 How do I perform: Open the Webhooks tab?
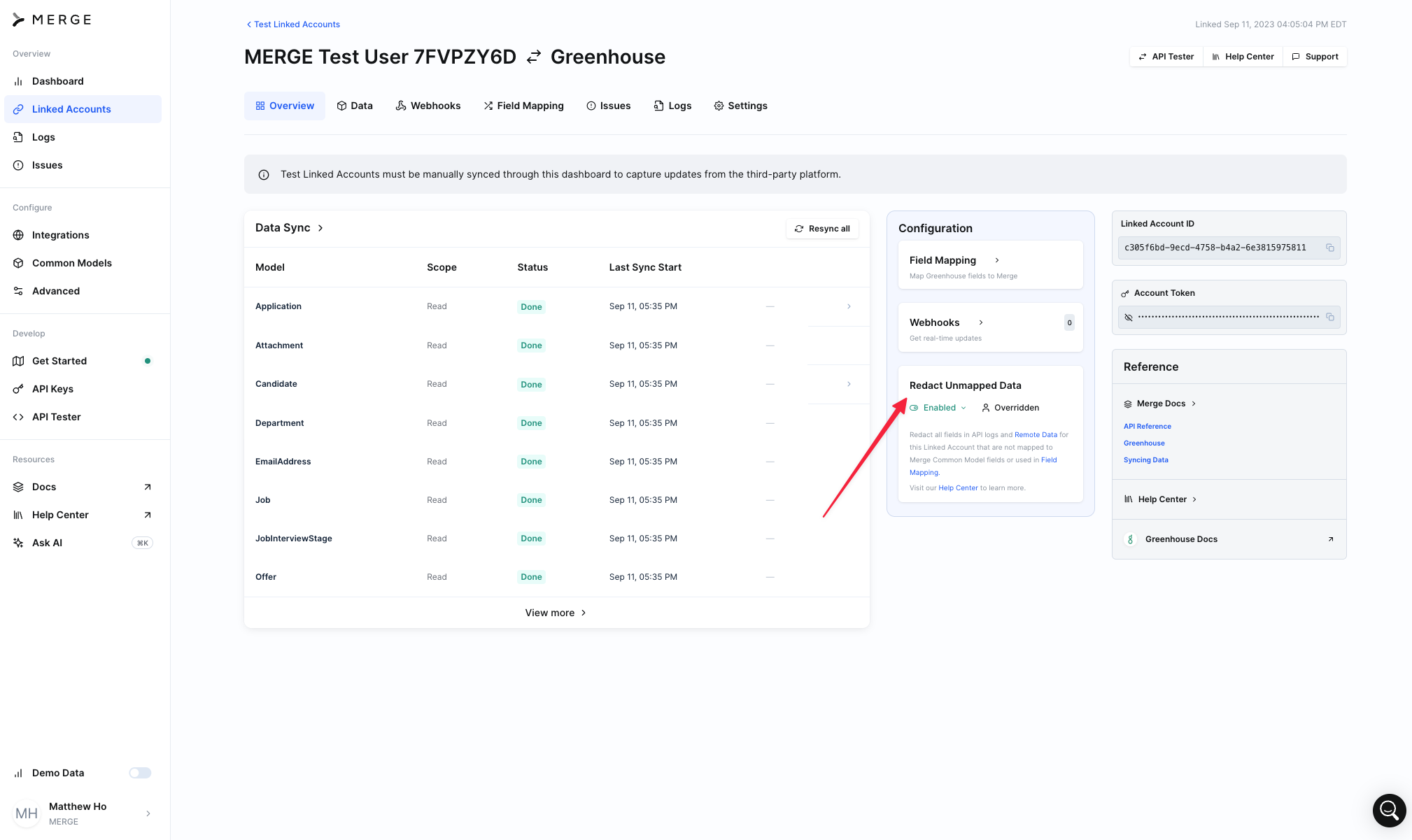428,106
